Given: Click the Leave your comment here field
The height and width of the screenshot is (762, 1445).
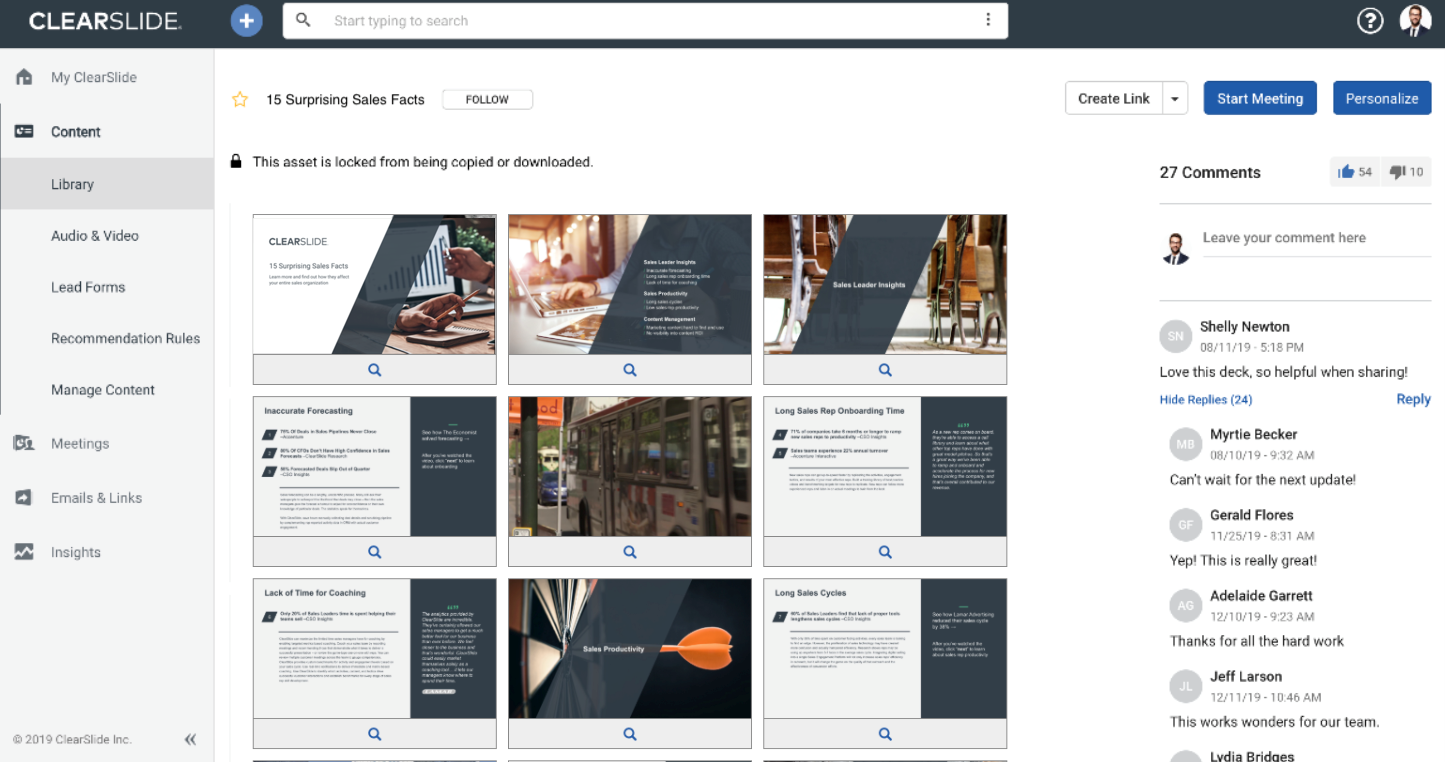Looking at the screenshot, I should [1300, 238].
